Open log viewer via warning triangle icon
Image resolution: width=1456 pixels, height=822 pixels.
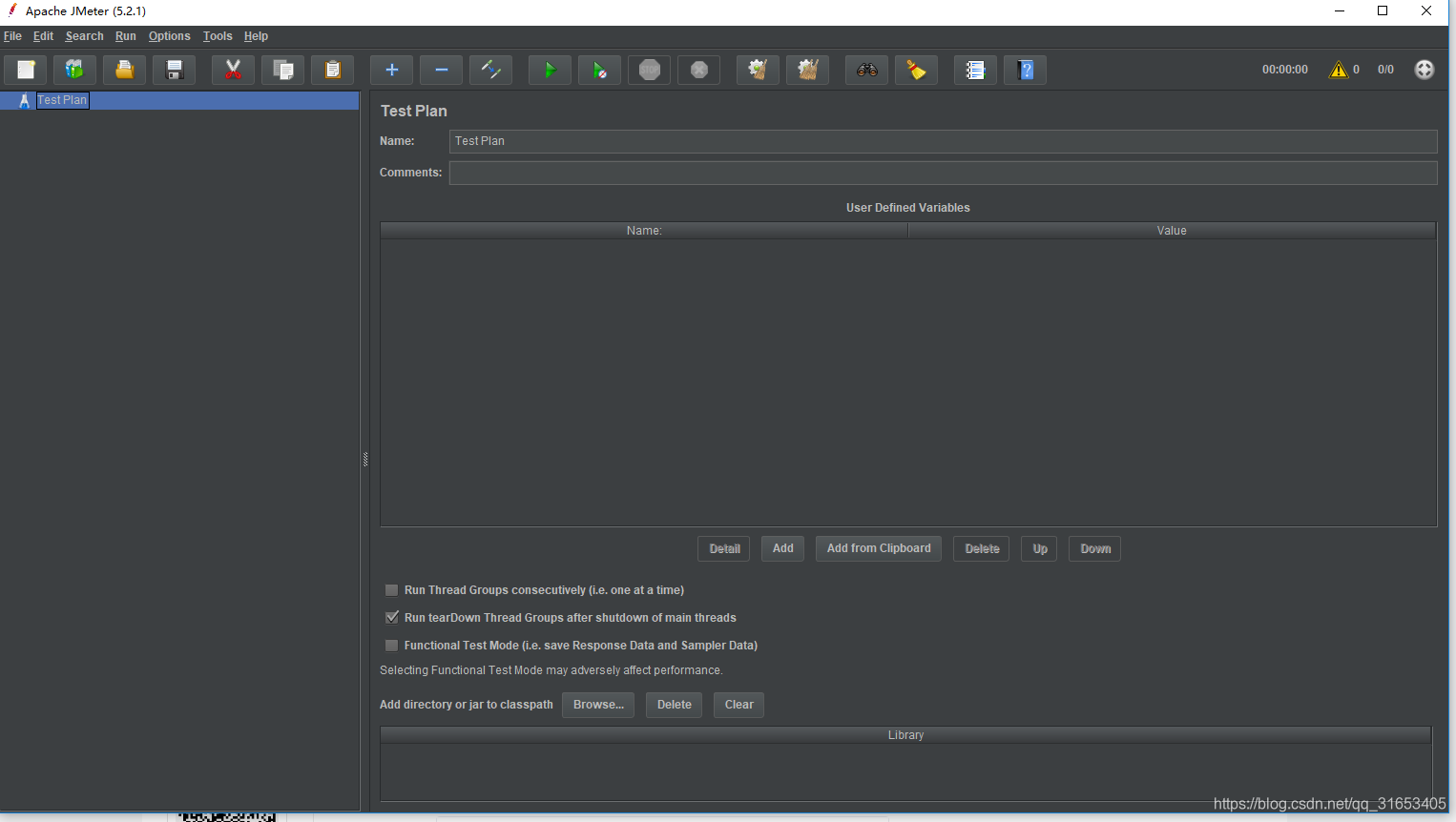tap(1339, 70)
